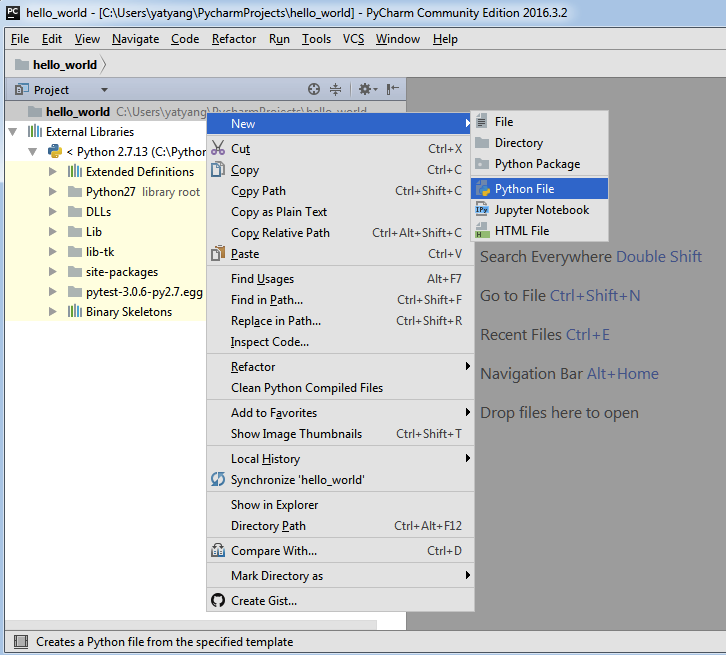Click the Python Package folder icon
The width and height of the screenshot is (726, 655).
click(x=482, y=163)
